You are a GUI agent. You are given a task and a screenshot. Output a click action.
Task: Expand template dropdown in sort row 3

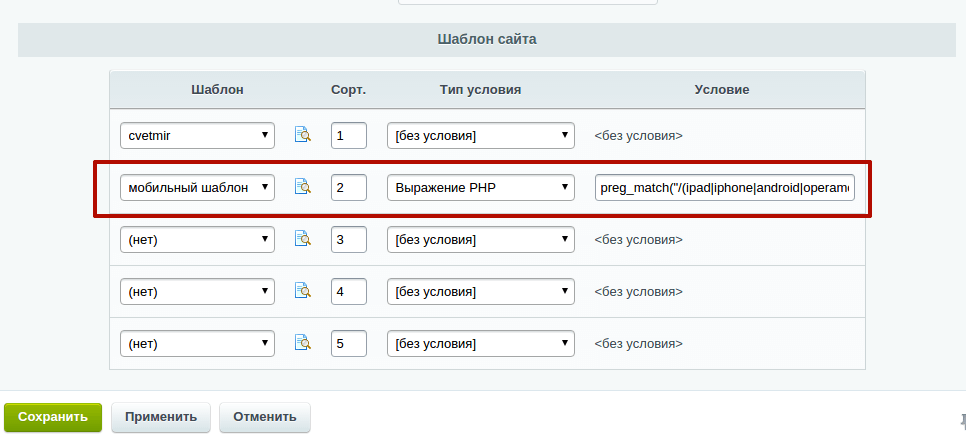tap(198, 239)
